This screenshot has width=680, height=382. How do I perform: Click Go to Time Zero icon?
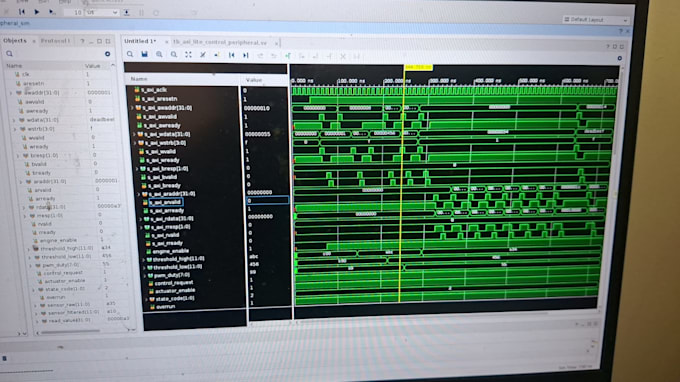pos(231,55)
